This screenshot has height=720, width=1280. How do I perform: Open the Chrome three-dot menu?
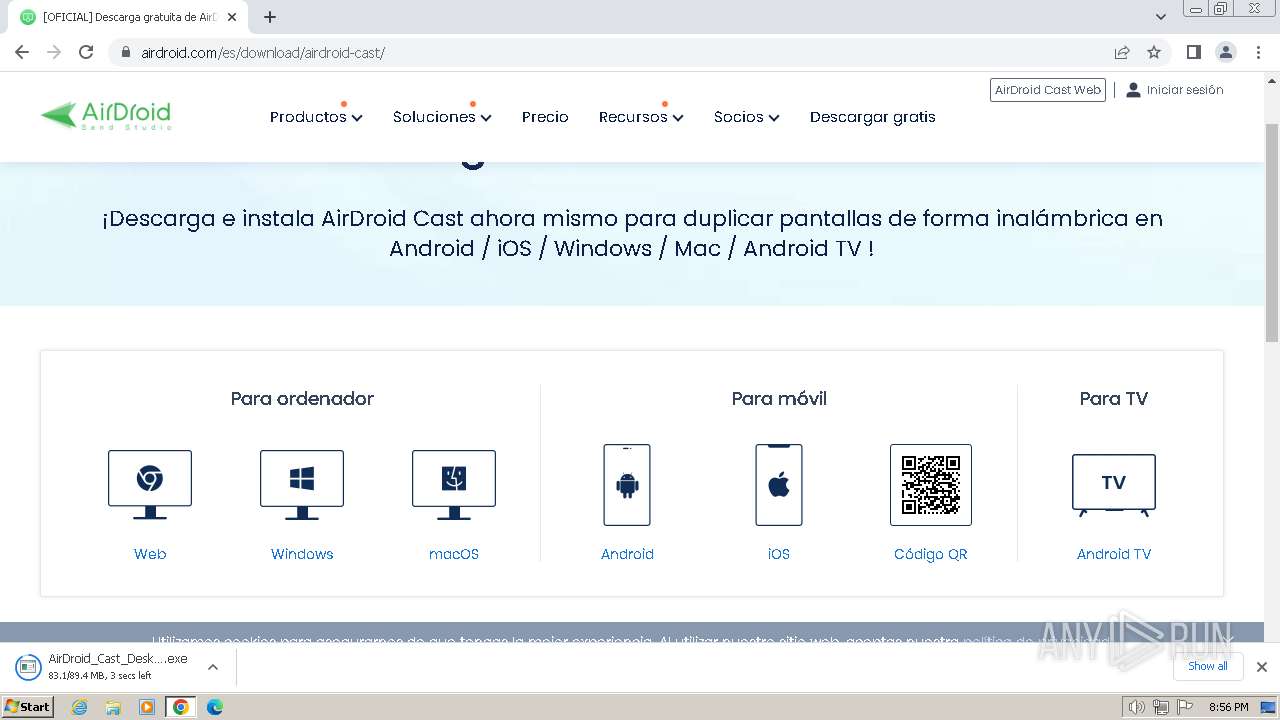point(1257,52)
